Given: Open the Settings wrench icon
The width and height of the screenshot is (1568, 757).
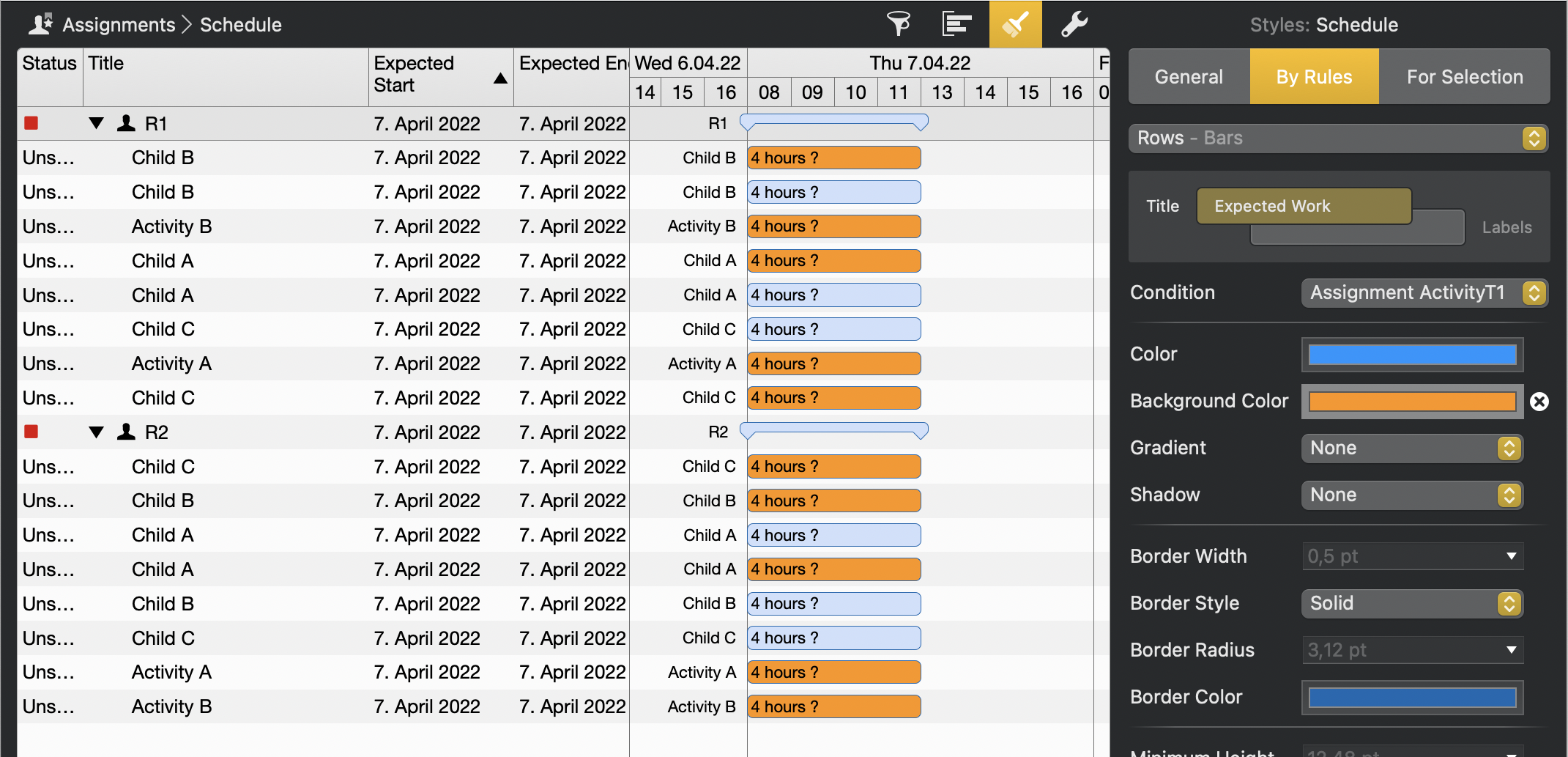Looking at the screenshot, I should (1074, 24).
